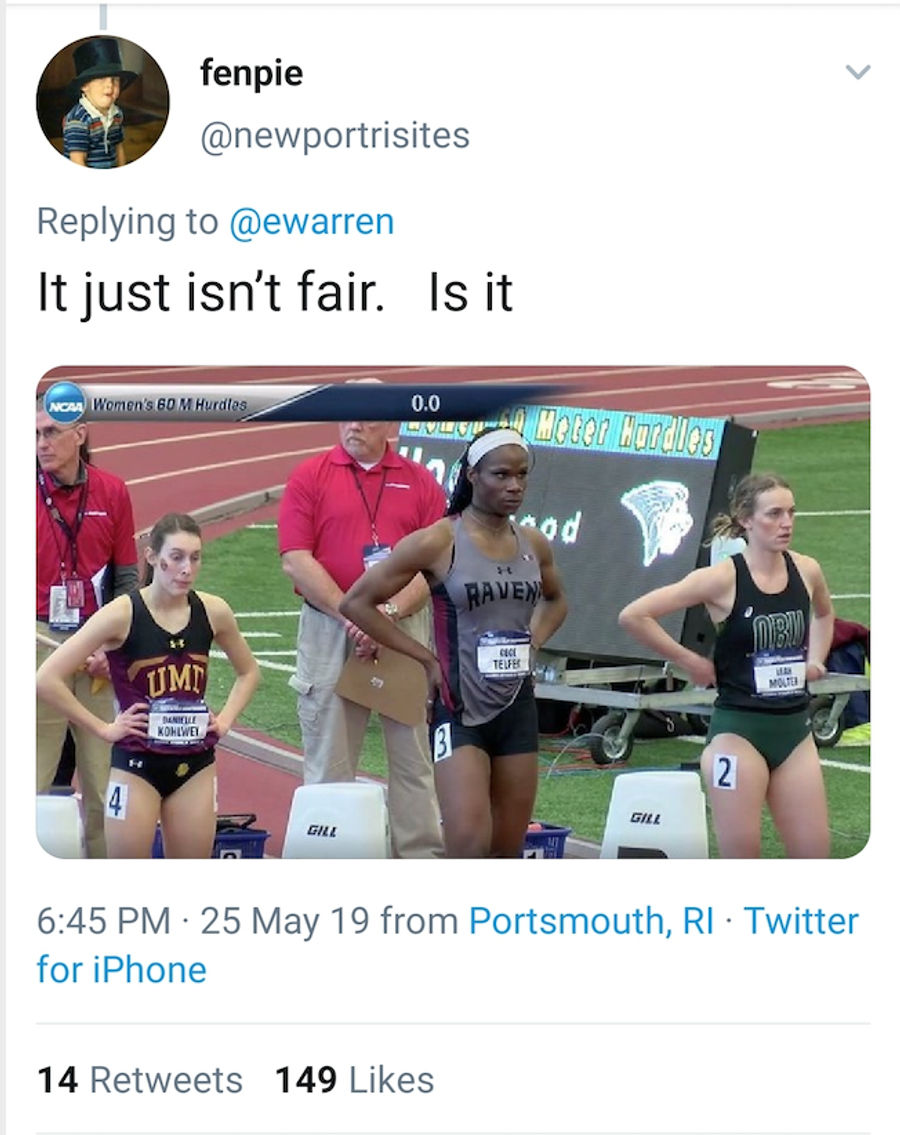Open fenpie's profile avatar picture

pos(103,102)
